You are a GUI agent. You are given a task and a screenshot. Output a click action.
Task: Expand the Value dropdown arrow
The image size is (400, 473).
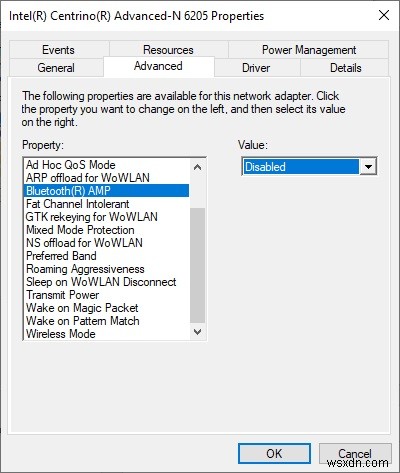[x=368, y=166]
